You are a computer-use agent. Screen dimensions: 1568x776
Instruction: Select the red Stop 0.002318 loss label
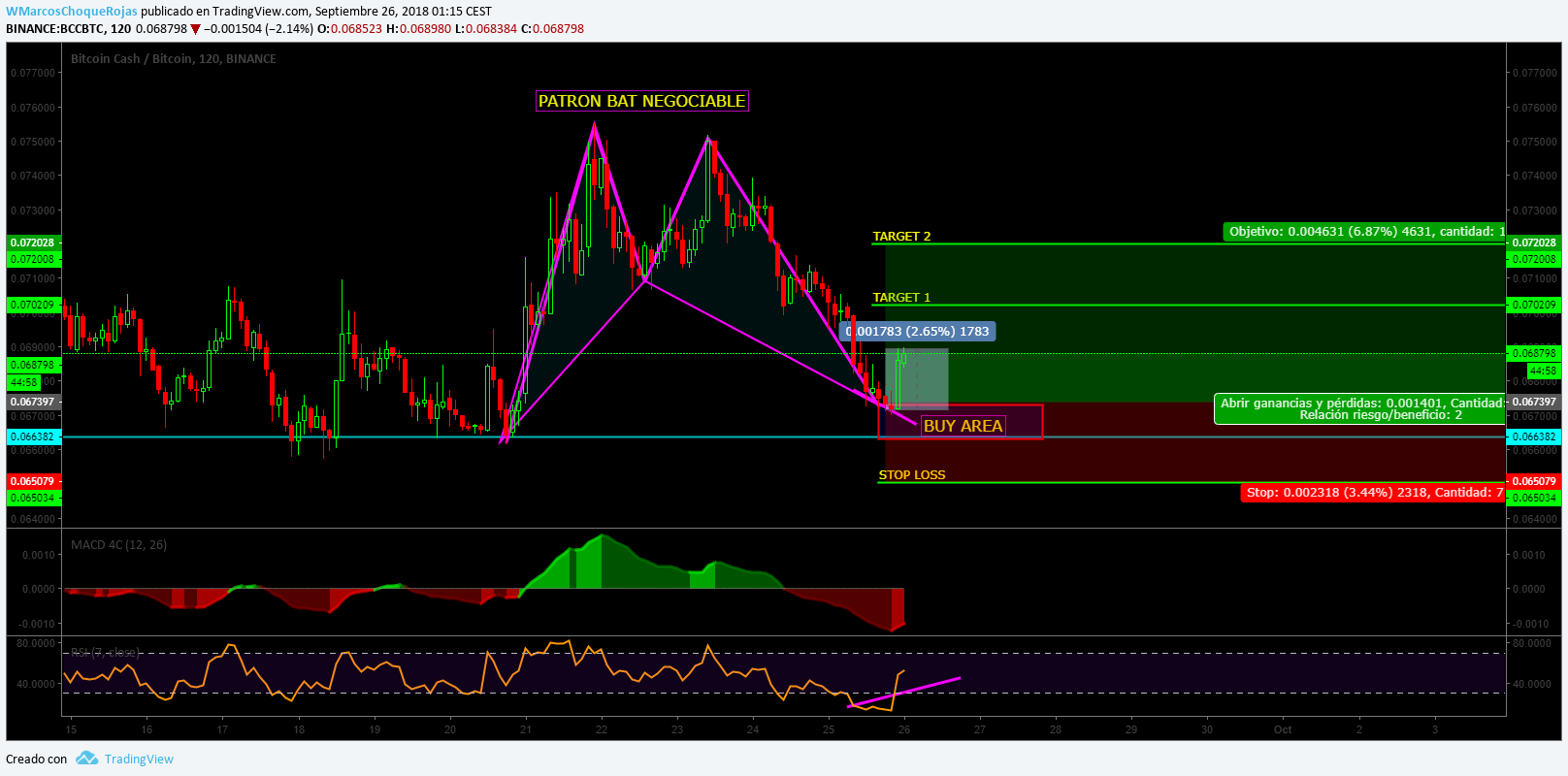(1373, 493)
